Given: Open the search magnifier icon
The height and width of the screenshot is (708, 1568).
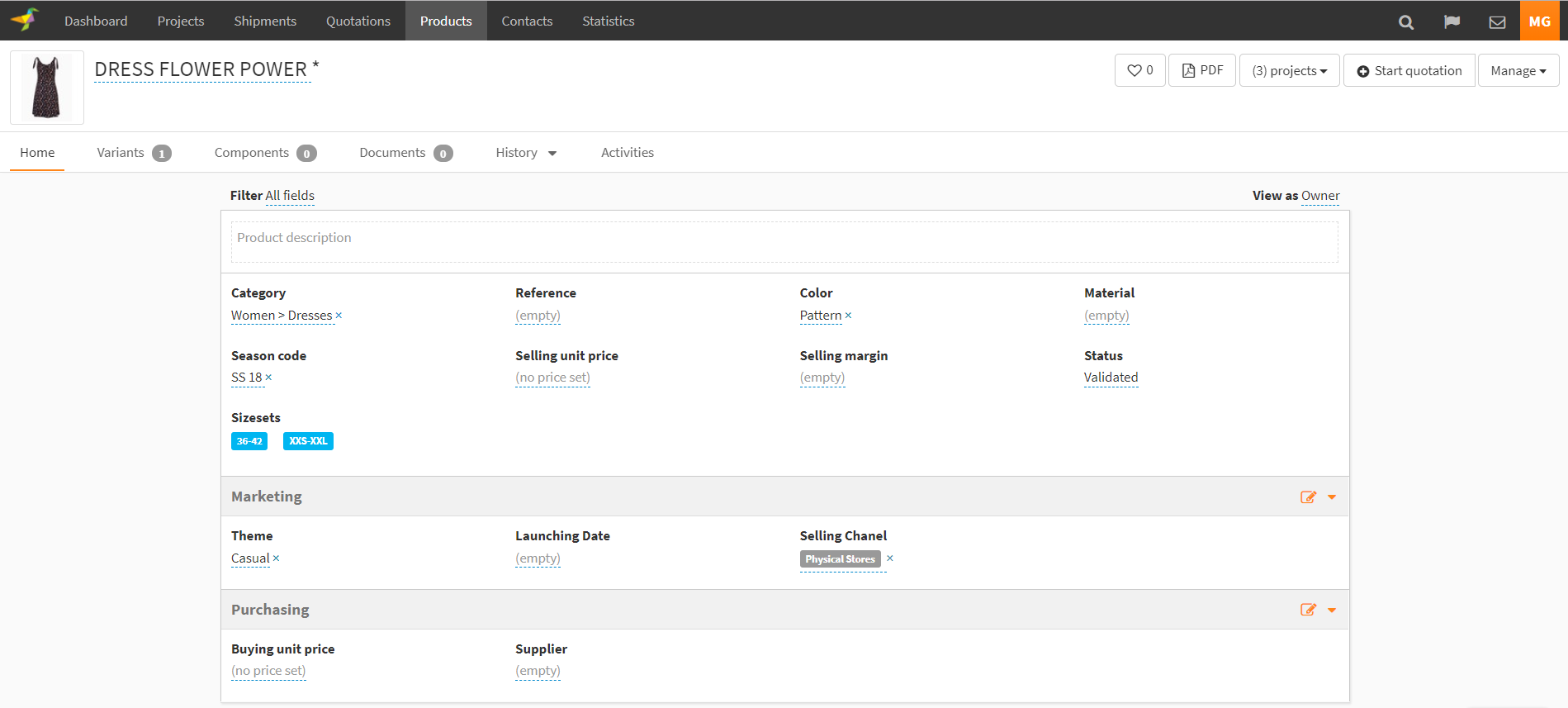Looking at the screenshot, I should (x=1405, y=22).
